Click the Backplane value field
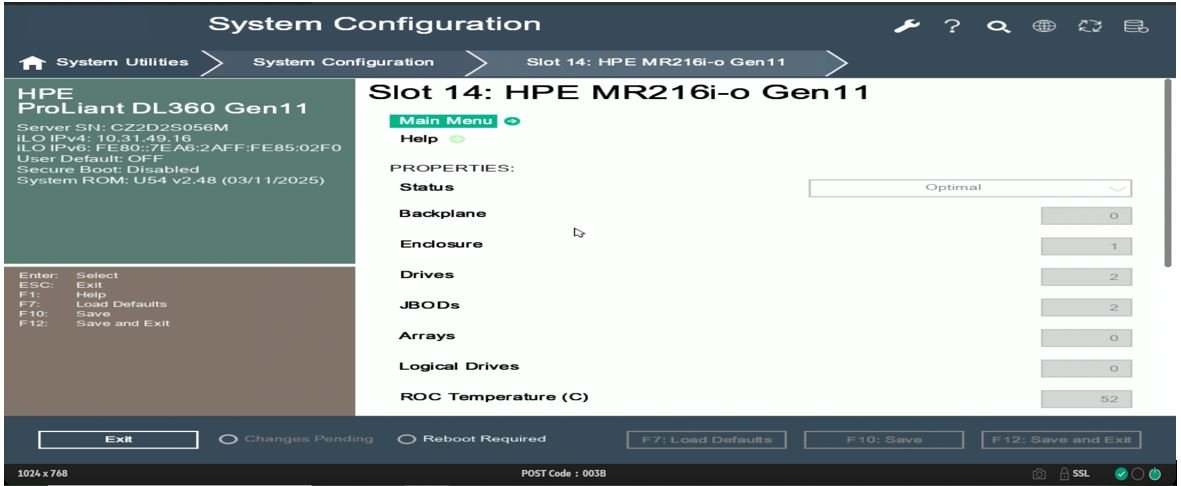 coord(1086,216)
